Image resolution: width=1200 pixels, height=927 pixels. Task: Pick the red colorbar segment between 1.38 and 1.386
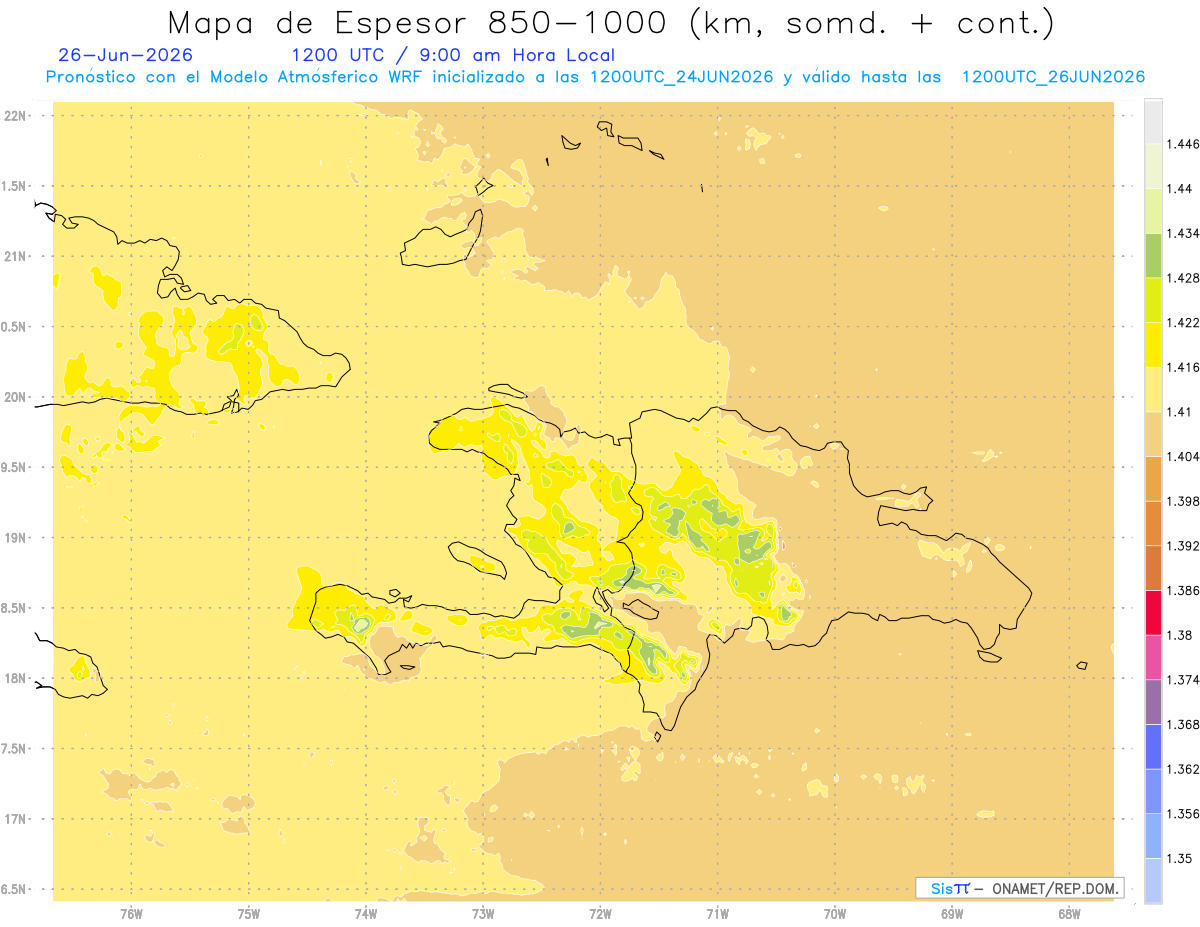point(1153,613)
